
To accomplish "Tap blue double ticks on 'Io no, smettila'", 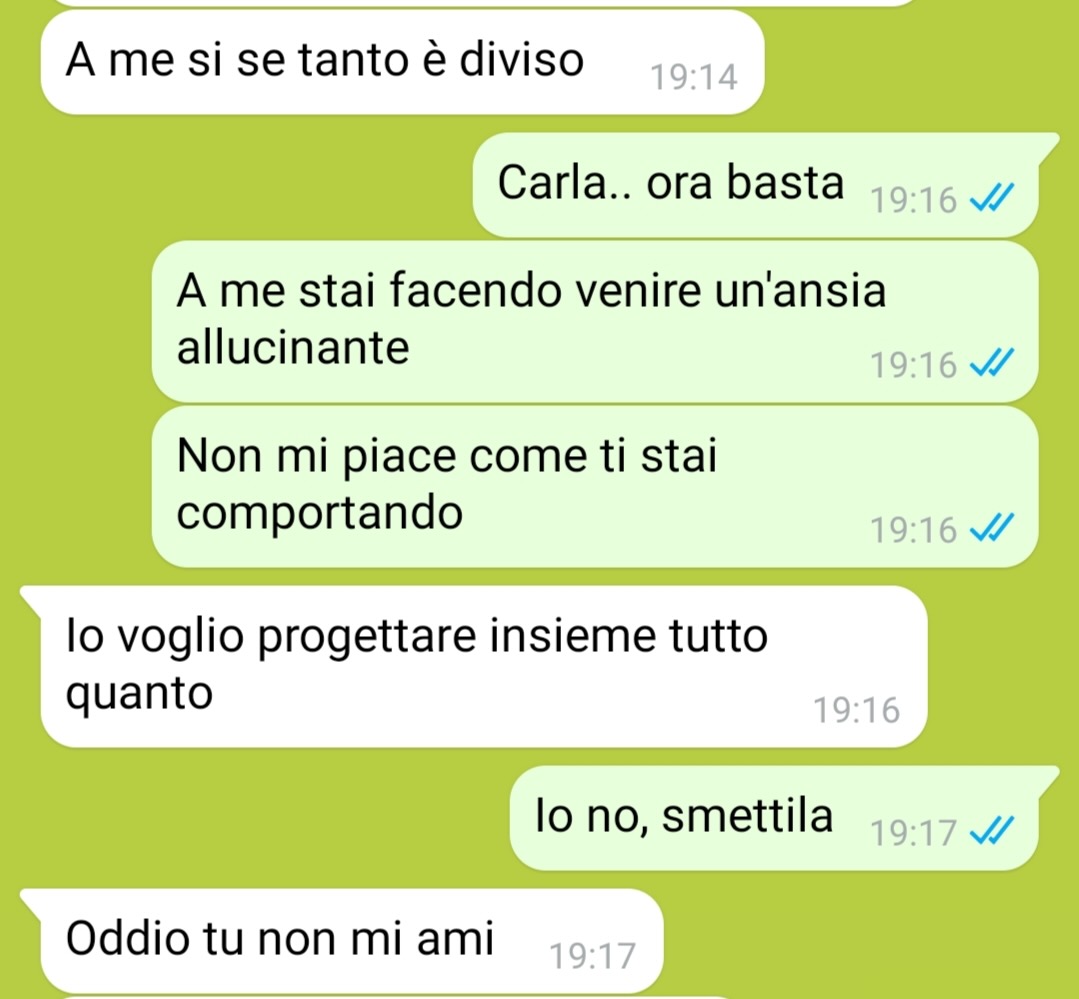I will tap(991, 831).
